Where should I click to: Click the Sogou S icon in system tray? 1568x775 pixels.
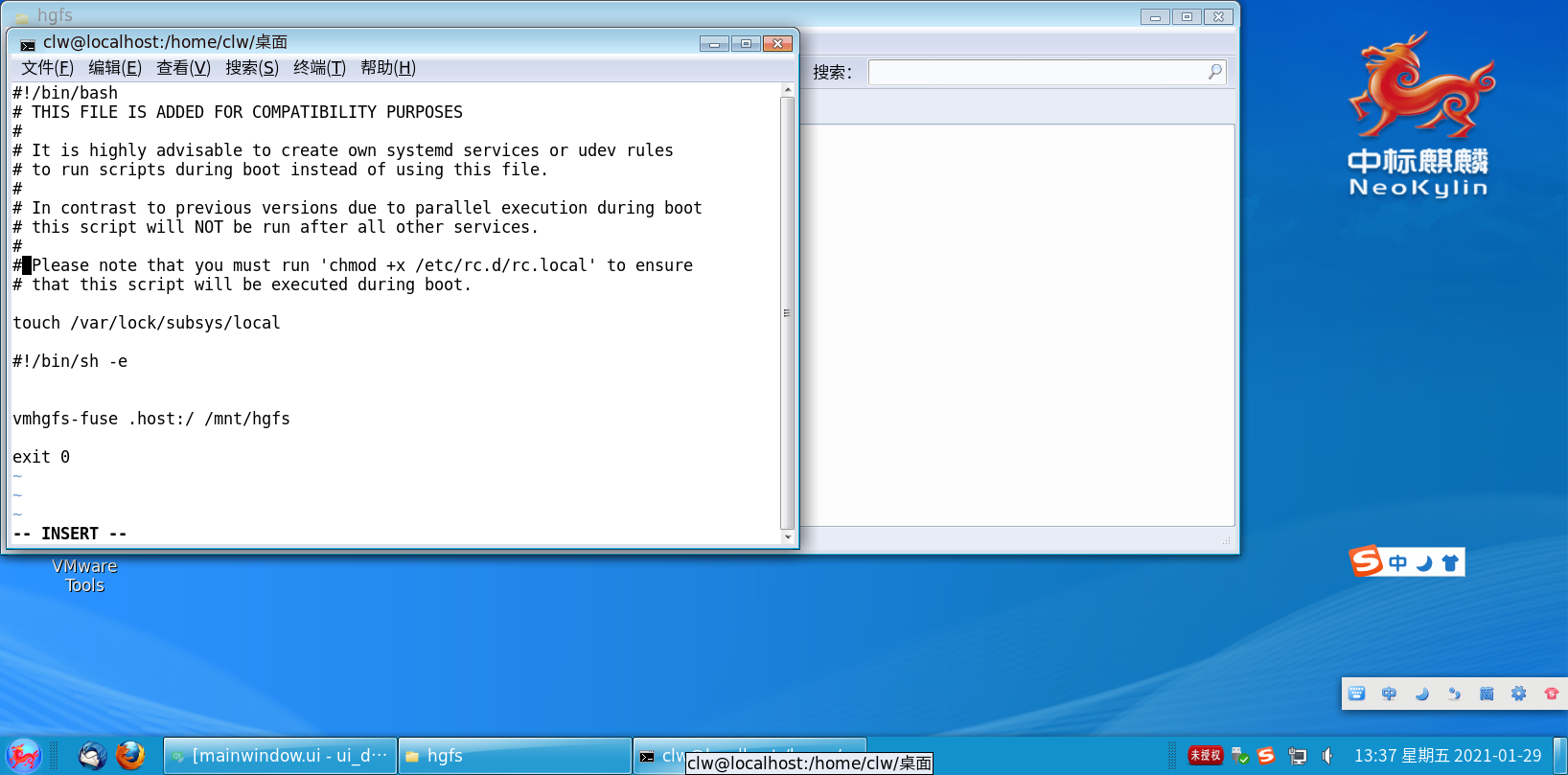click(1266, 756)
